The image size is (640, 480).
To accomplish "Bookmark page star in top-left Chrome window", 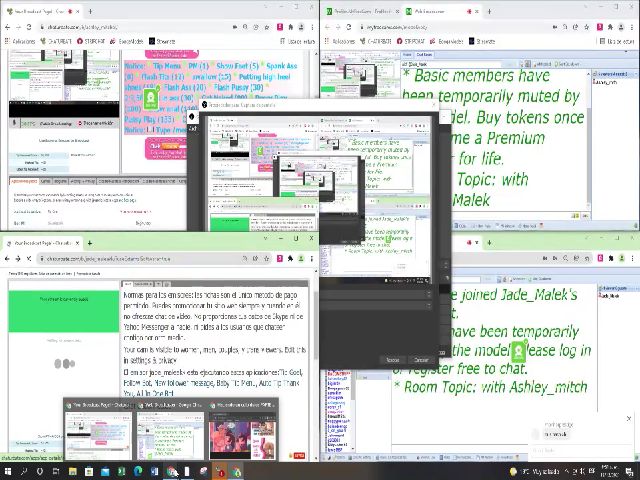I will (x=267, y=27).
